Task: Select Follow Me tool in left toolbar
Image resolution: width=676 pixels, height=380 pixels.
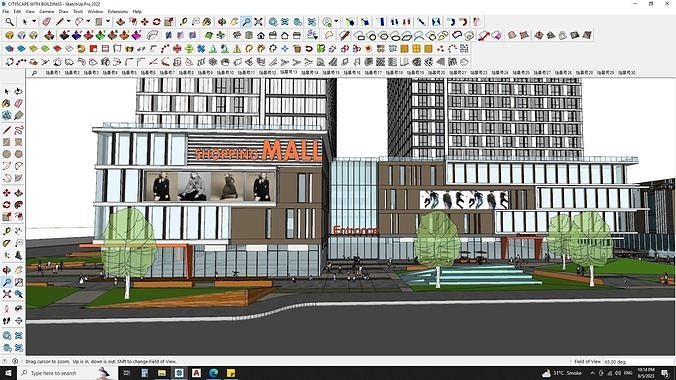Action: click(19, 205)
